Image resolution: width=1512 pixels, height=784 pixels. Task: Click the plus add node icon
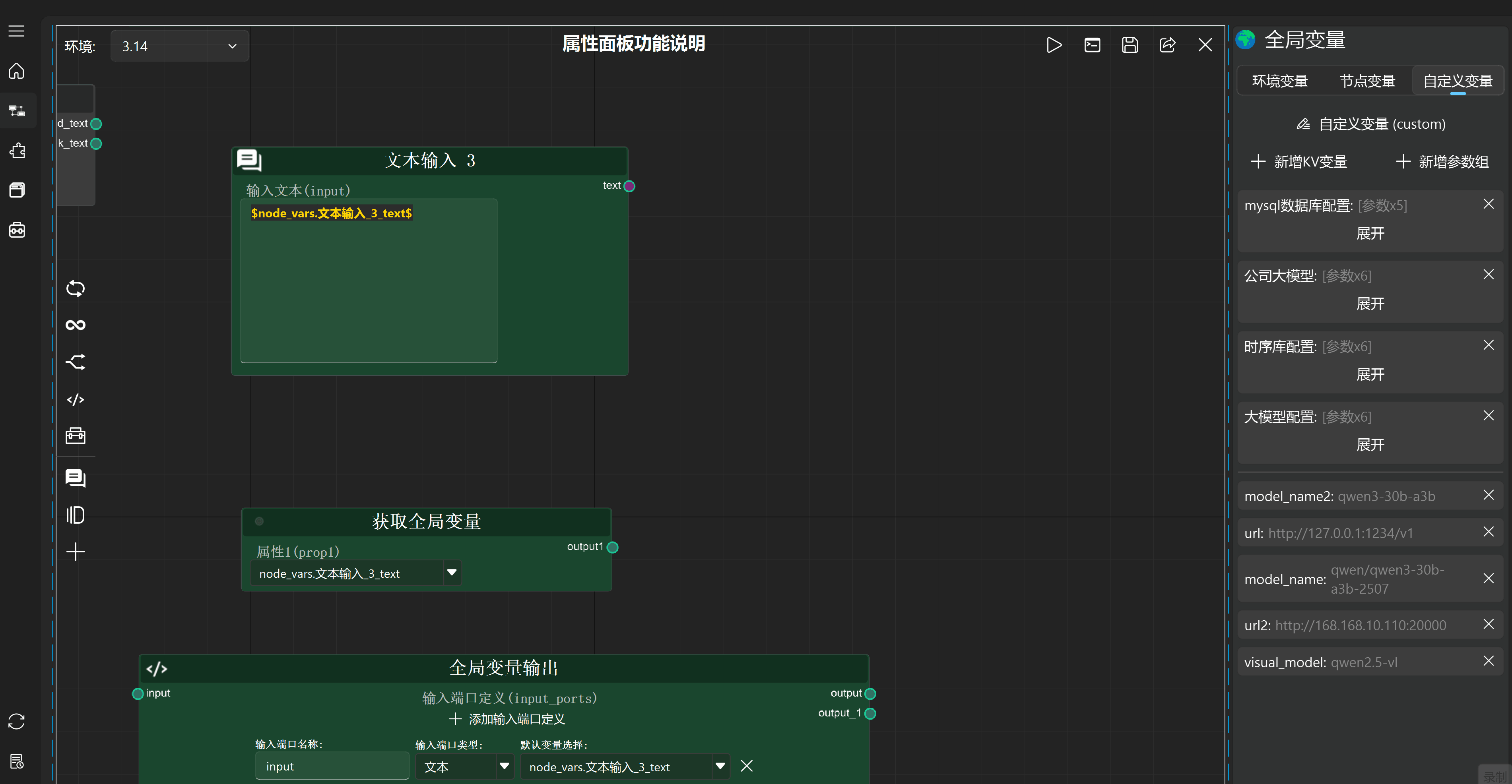(75, 552)
